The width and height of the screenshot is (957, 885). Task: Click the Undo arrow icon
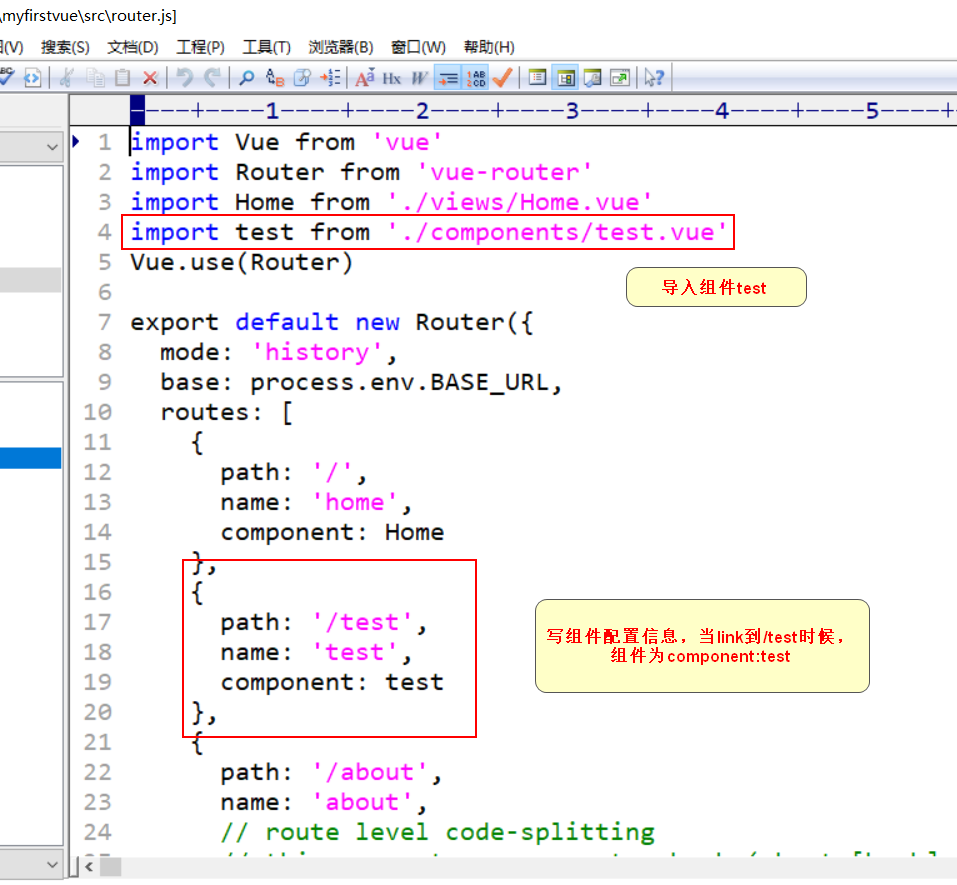pyautogui.click(x=184, y=78)
